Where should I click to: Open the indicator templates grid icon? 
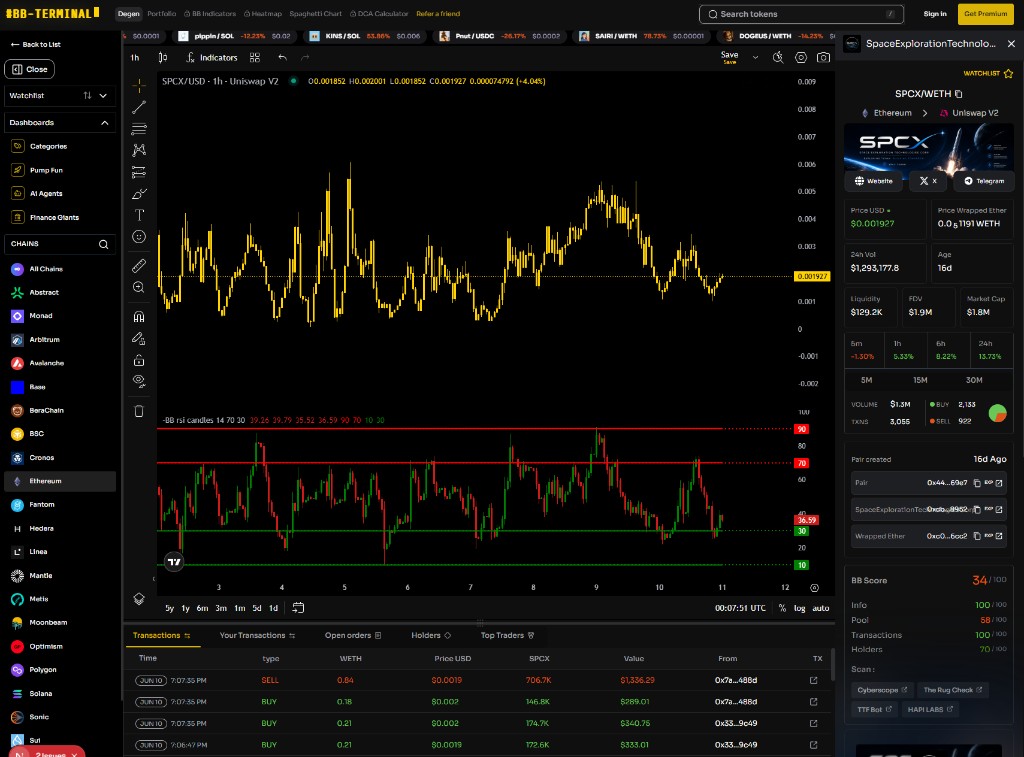(x=255, y=57)
